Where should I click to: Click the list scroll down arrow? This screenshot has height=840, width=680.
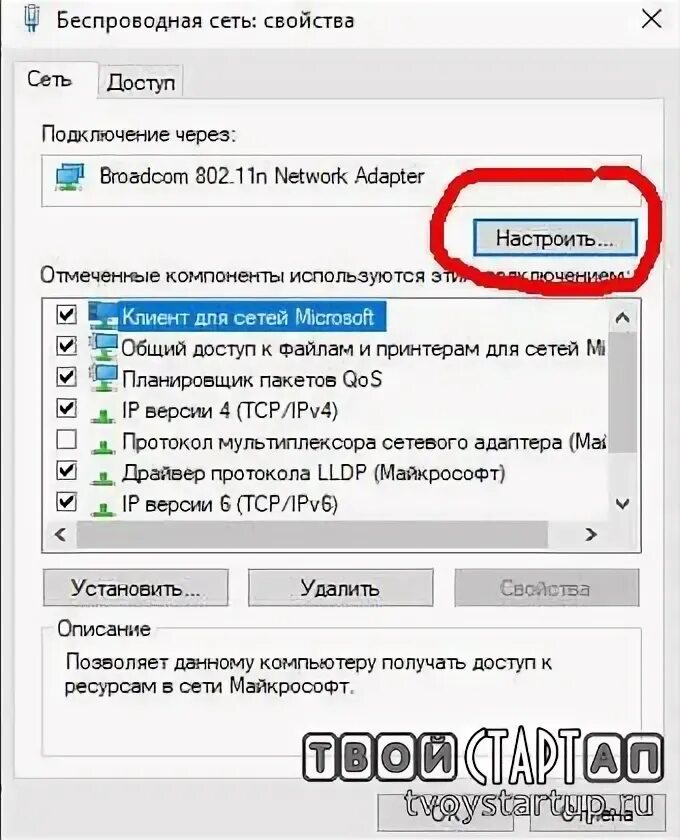[622, 504]
